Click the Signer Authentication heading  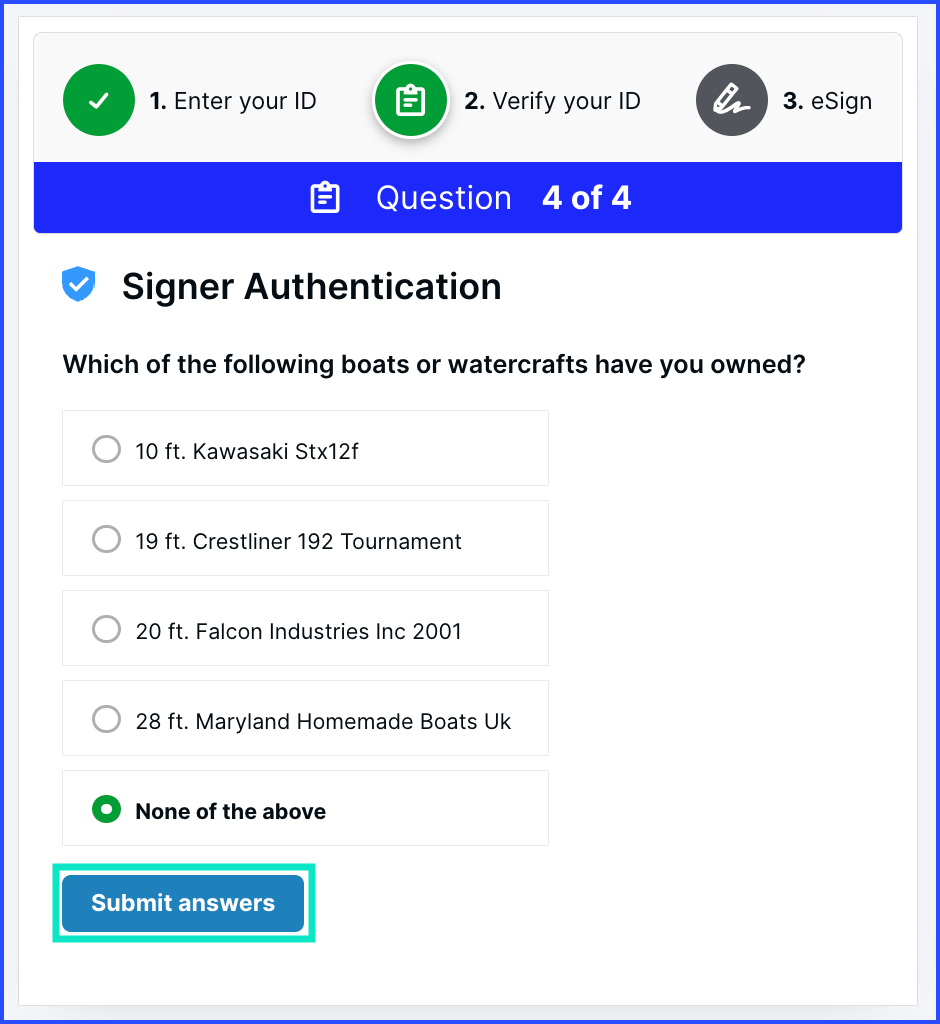click(311, 287)
